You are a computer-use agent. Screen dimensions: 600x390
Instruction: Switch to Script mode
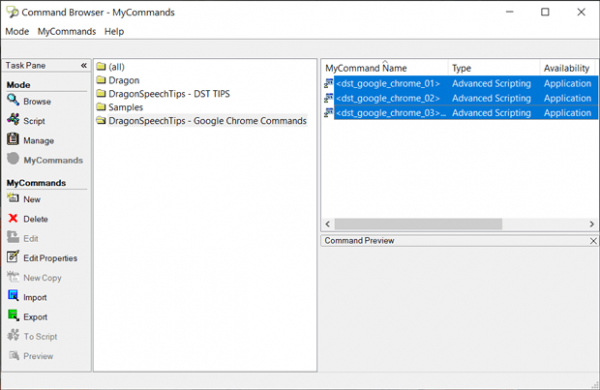(x=34, y=121)
